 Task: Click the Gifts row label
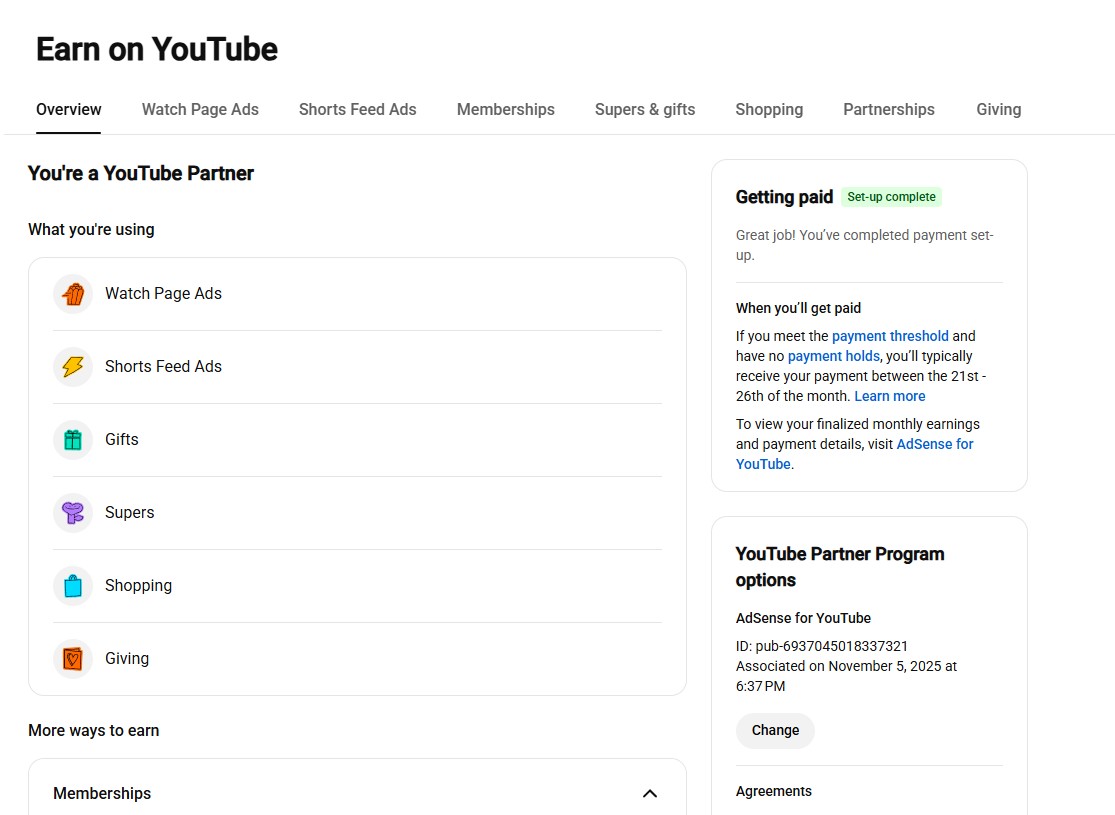[122, 440]
